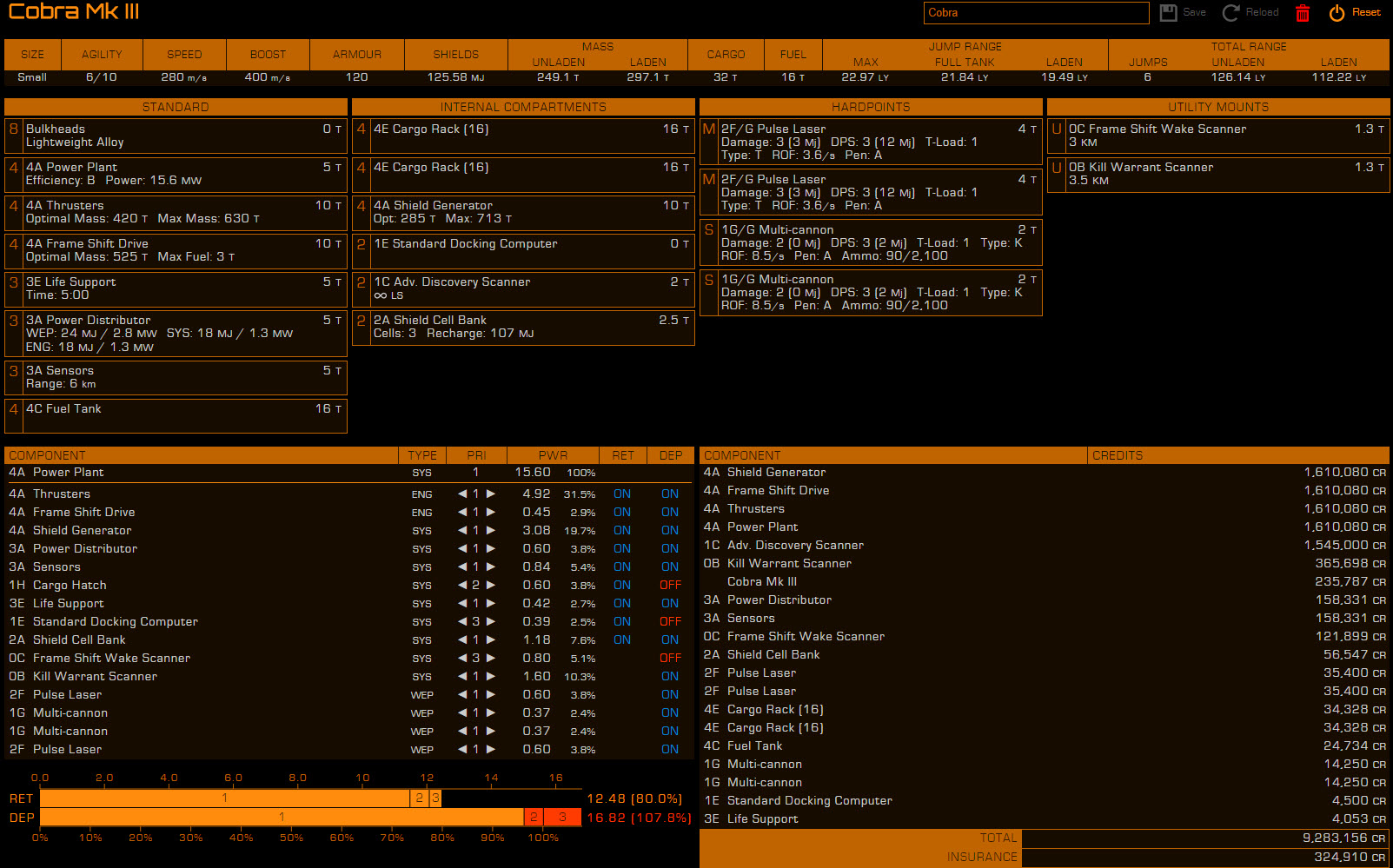Click left priority arrow for Power Distributor
This screenshot has width=1393, height=868.
462,548
